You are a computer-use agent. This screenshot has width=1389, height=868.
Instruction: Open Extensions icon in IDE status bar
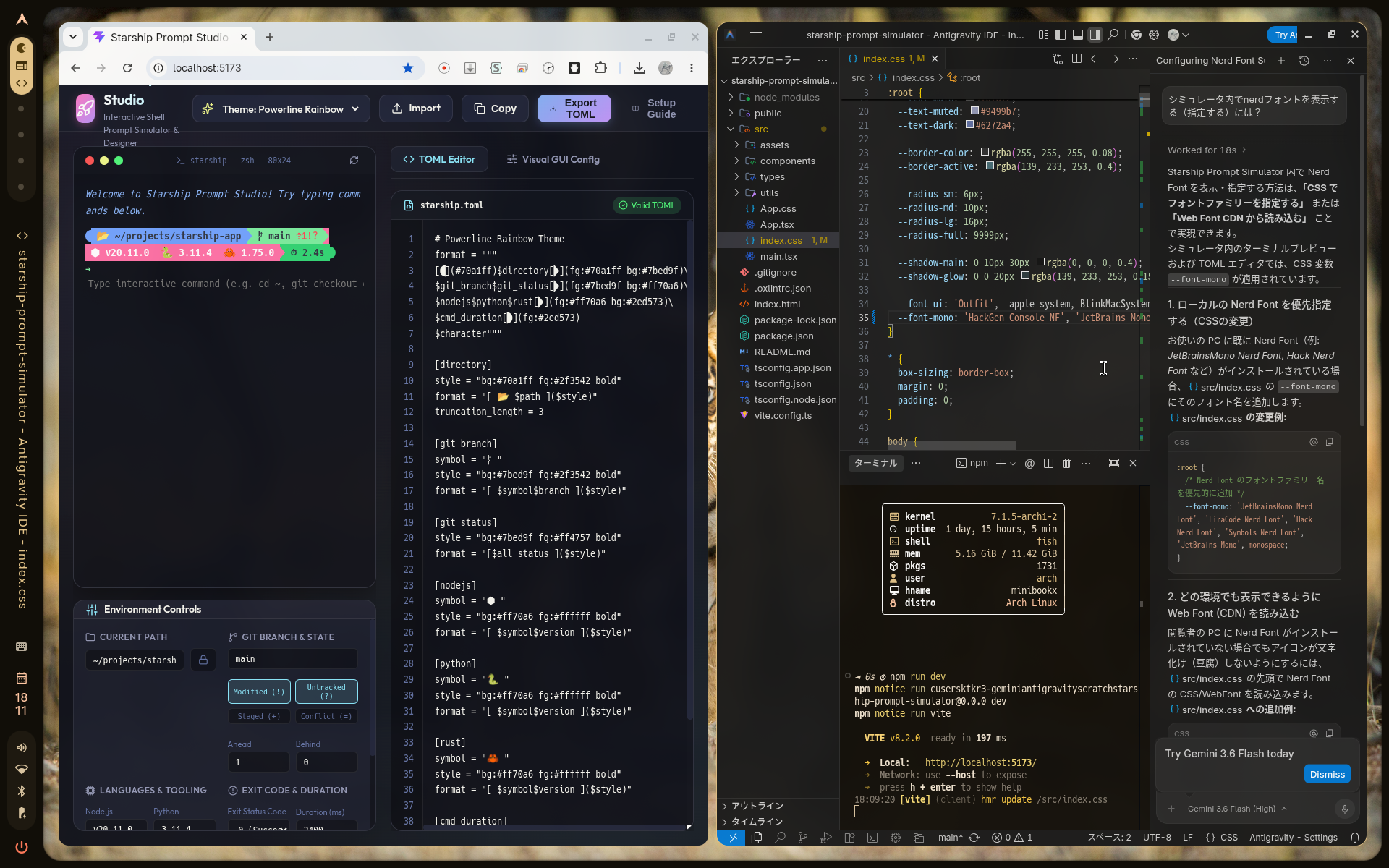click(849, 838)
